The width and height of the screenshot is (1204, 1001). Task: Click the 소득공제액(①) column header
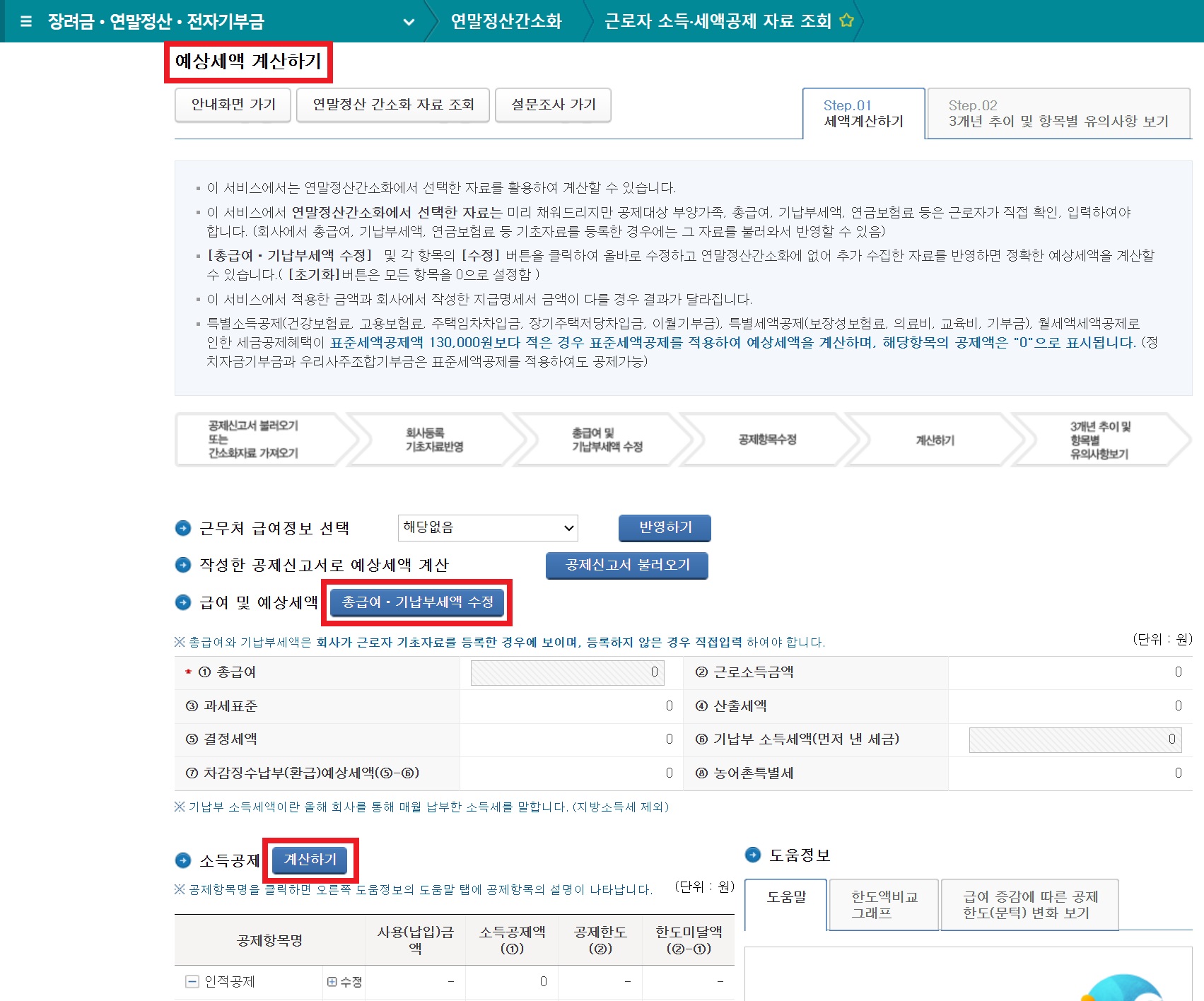coord(512,940)
